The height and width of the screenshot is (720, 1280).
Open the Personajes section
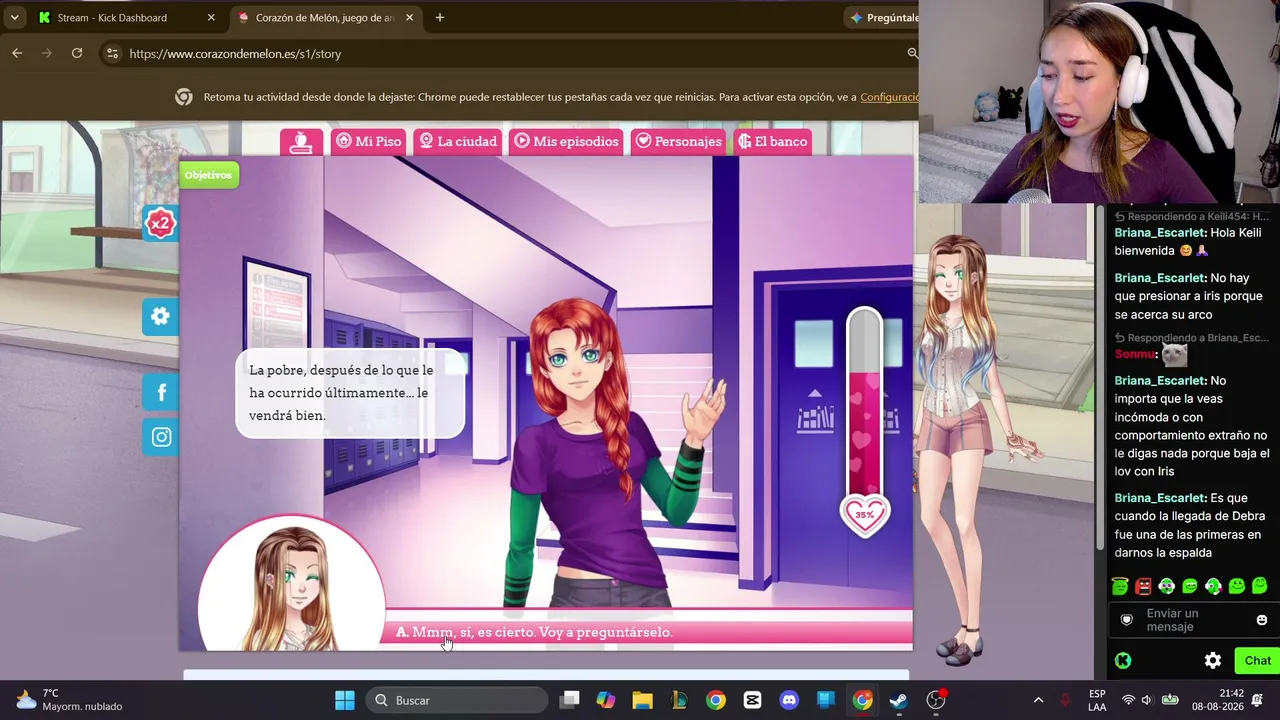(678, 142)
